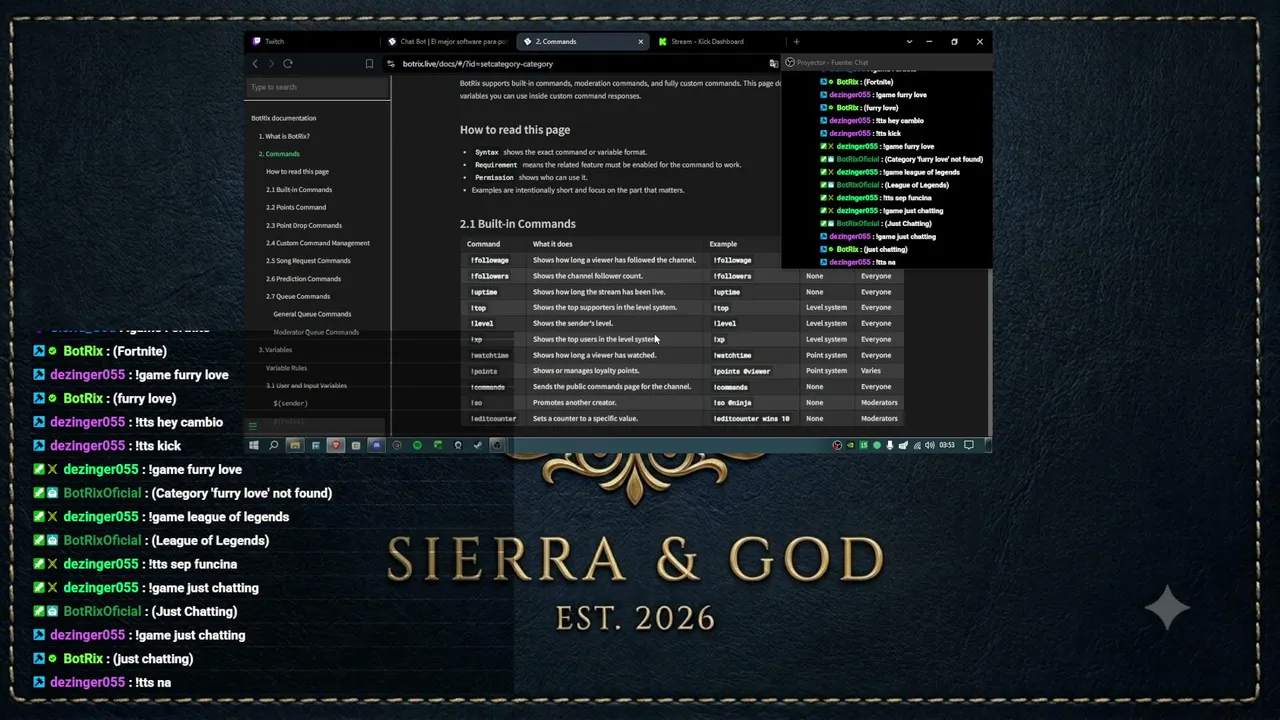Viewport: 1280px width, 720px height.
Task: Click the 'Promotes another creator.' description
Action: (574, 403)
